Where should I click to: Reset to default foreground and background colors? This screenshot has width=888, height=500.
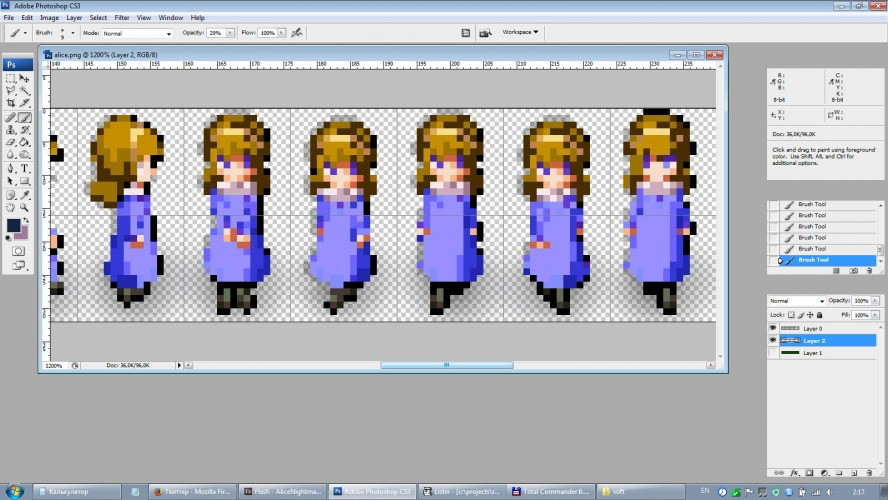(8, 238)
